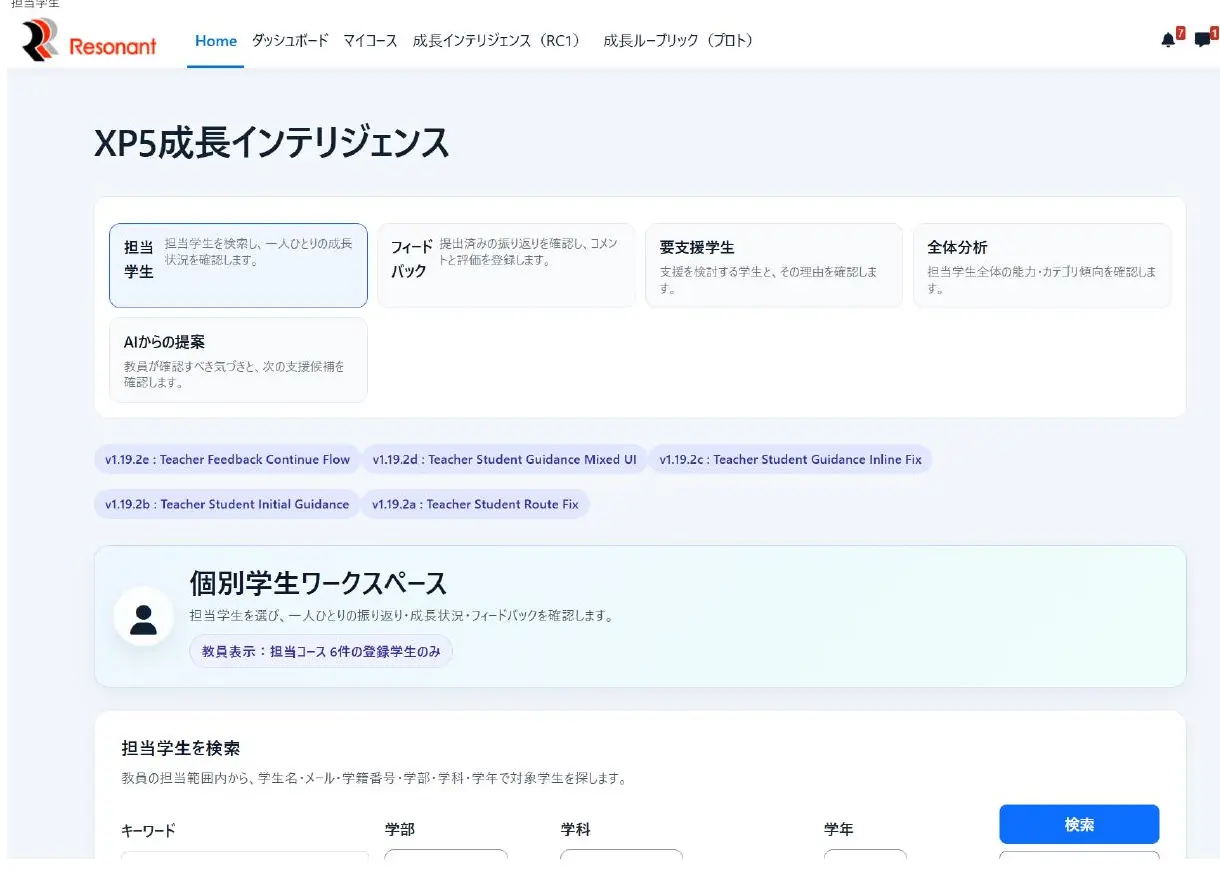Click the XP5成長インテリジェンス heading

pos(272,144)
